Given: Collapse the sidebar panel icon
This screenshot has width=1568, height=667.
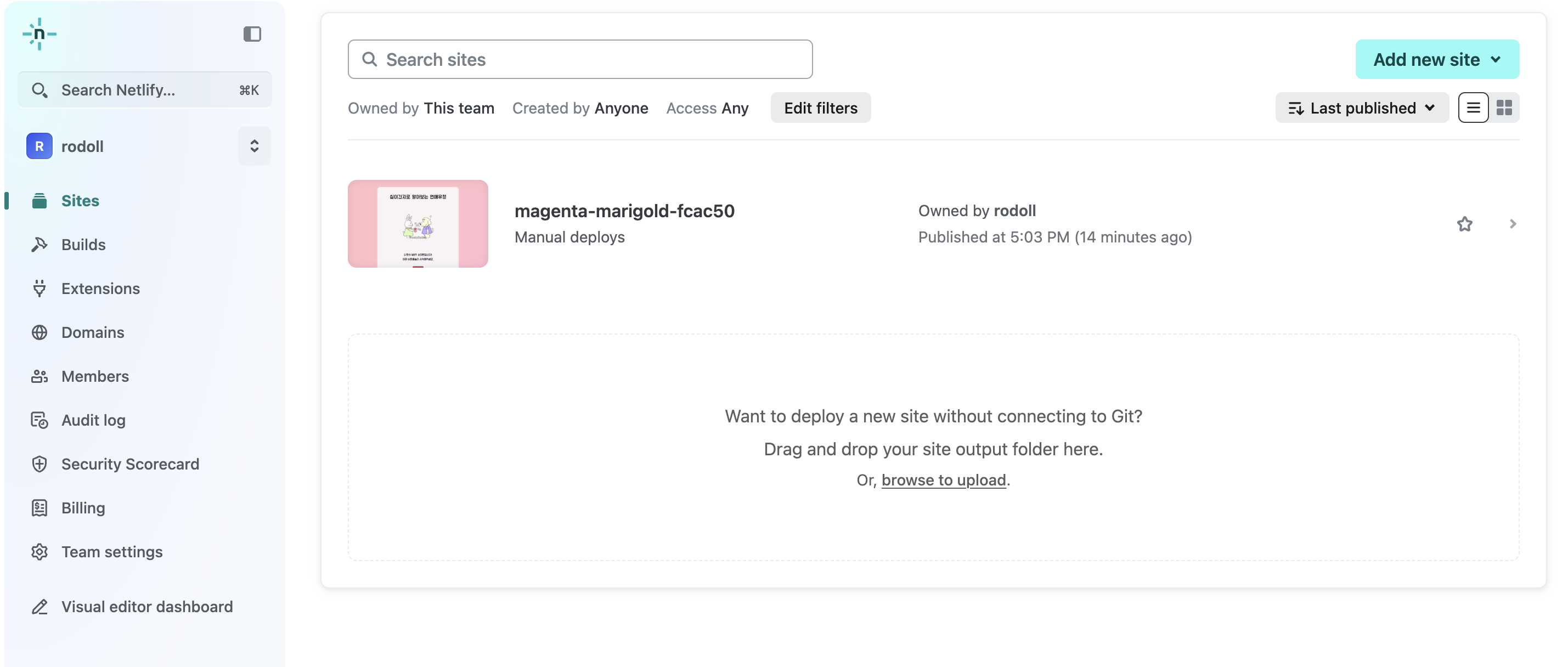Looking at the screenshot, I should click(x=252, y=34).
